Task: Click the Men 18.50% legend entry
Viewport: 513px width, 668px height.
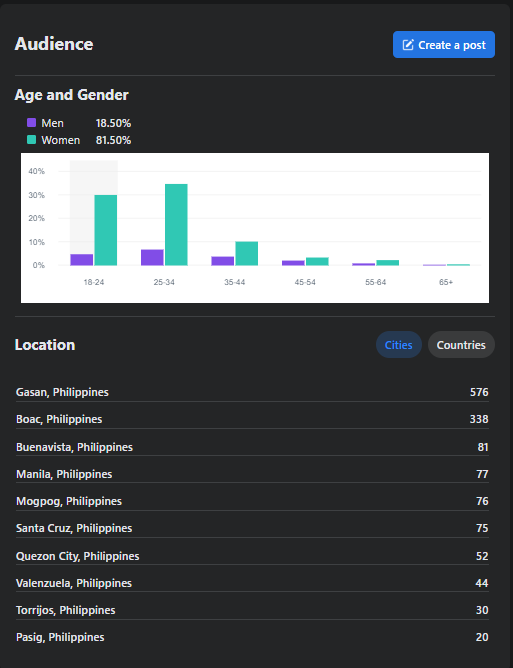Action: tap(79, 123)
